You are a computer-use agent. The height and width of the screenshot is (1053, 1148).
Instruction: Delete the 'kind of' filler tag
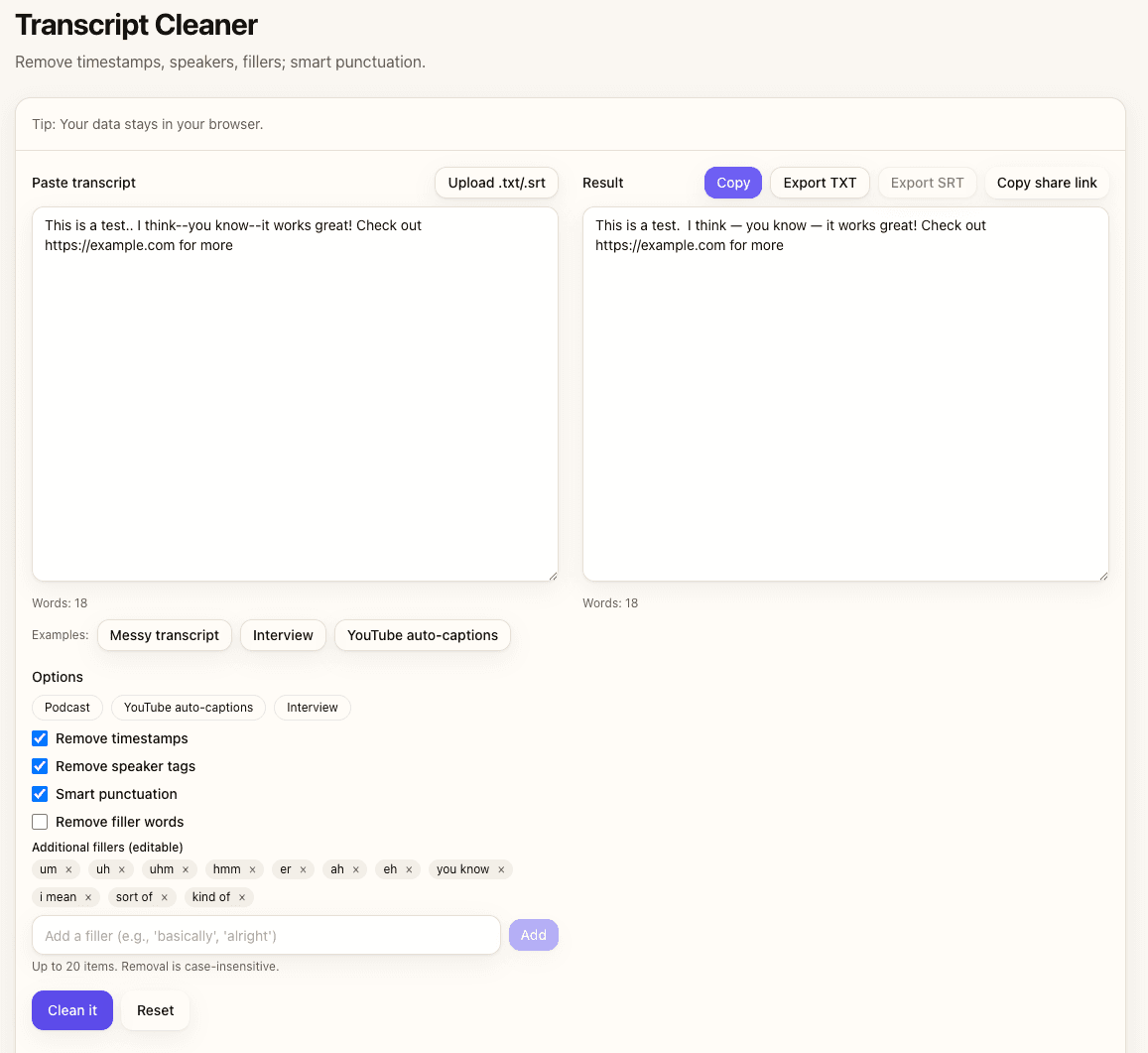(241, 897)
